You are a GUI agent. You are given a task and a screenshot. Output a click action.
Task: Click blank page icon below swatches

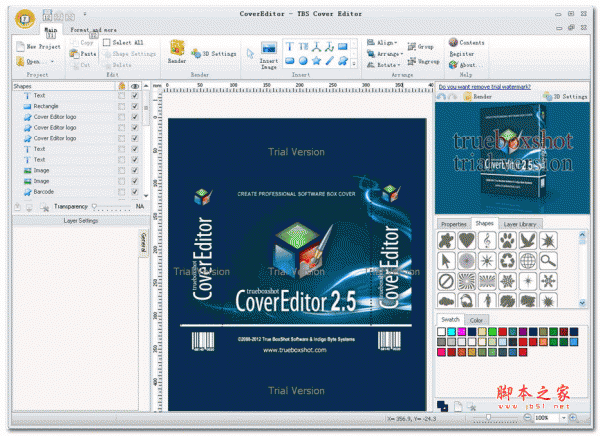point(458,406)
